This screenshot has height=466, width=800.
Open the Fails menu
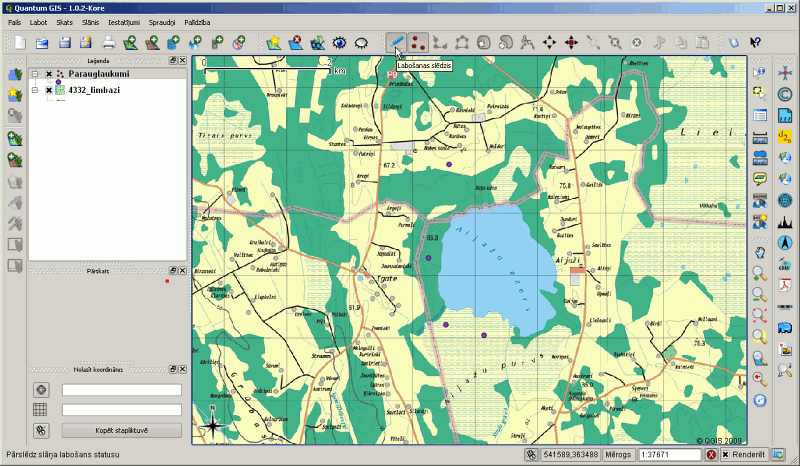[15, 22]
